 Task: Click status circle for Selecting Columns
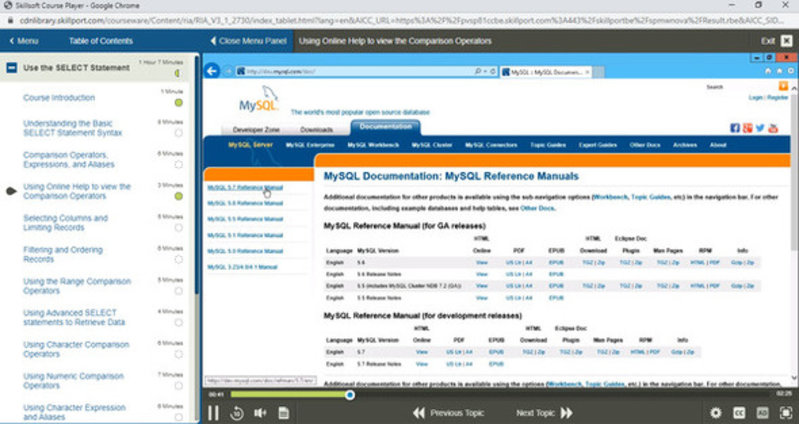(x=178, y=228)
